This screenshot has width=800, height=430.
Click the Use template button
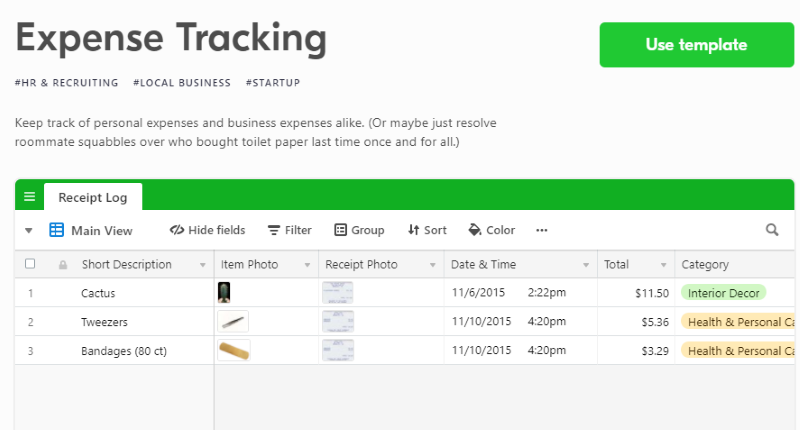pyautogui.click(x=696, y=45)
